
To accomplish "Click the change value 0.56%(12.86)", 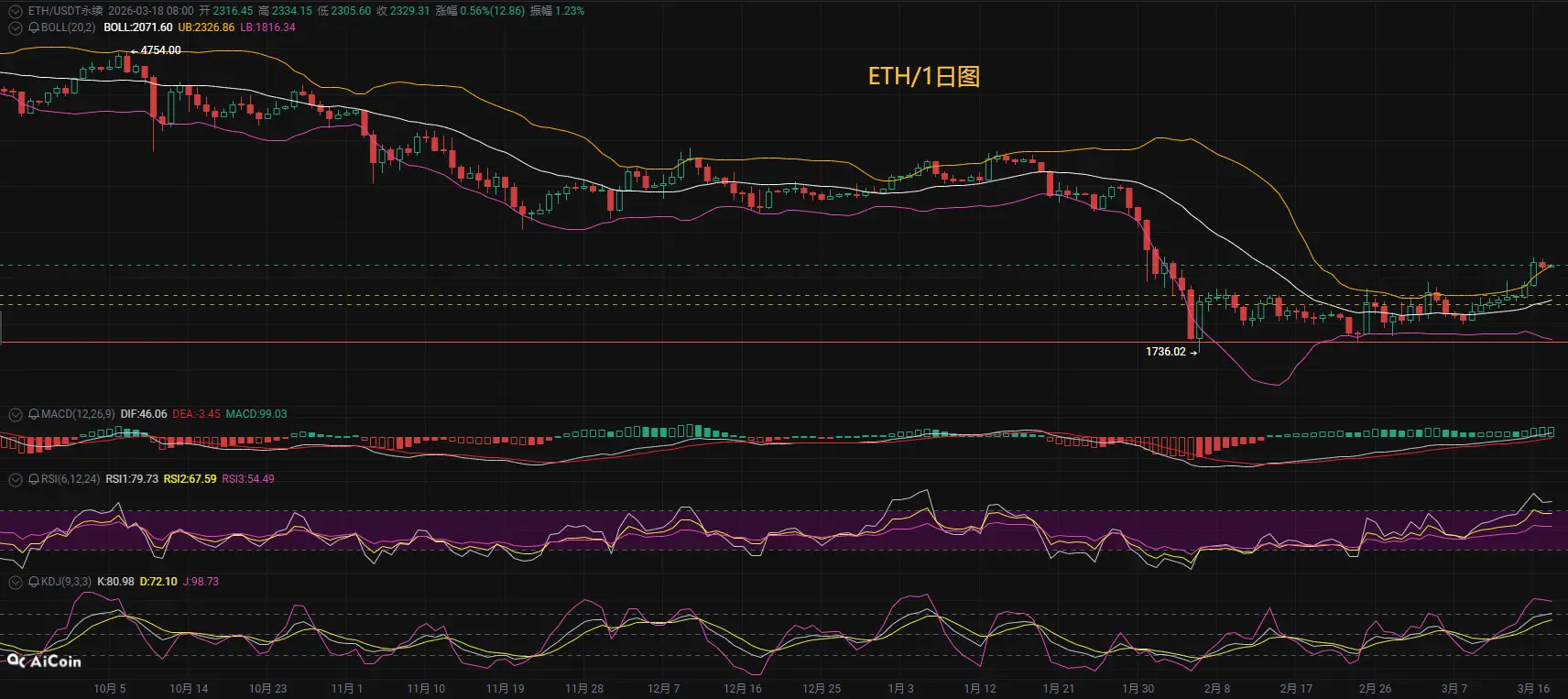I will point(492,11).
